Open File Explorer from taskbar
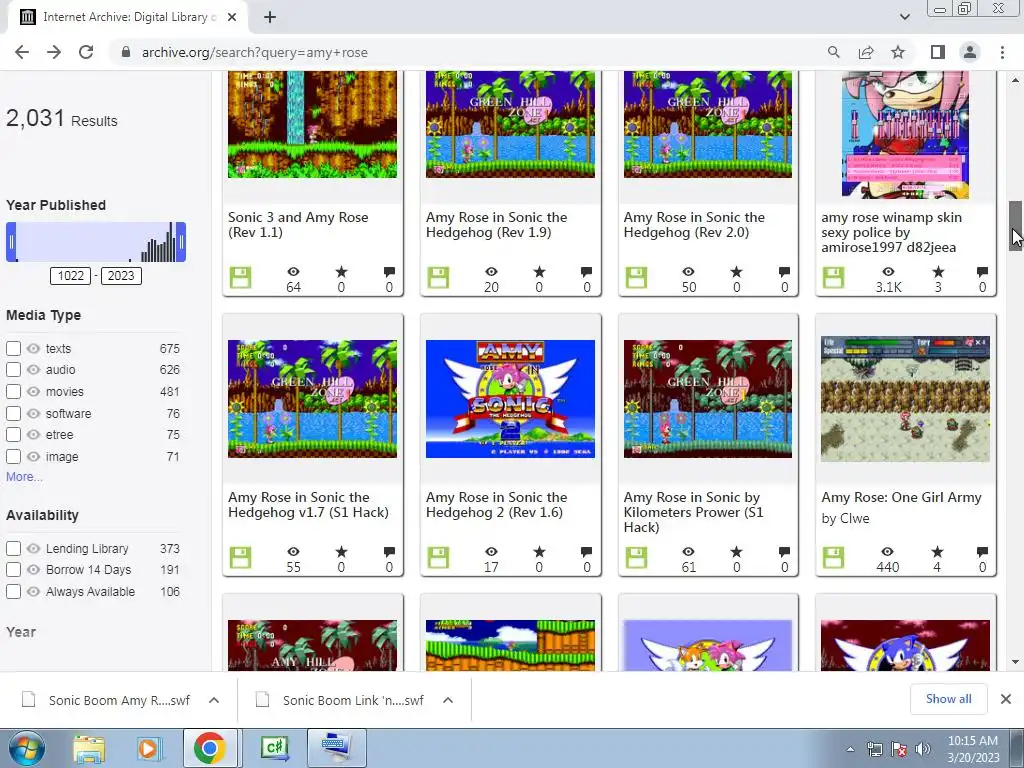Image resolution: width=1024 pixels, height=768 pixels. [89, 749]
